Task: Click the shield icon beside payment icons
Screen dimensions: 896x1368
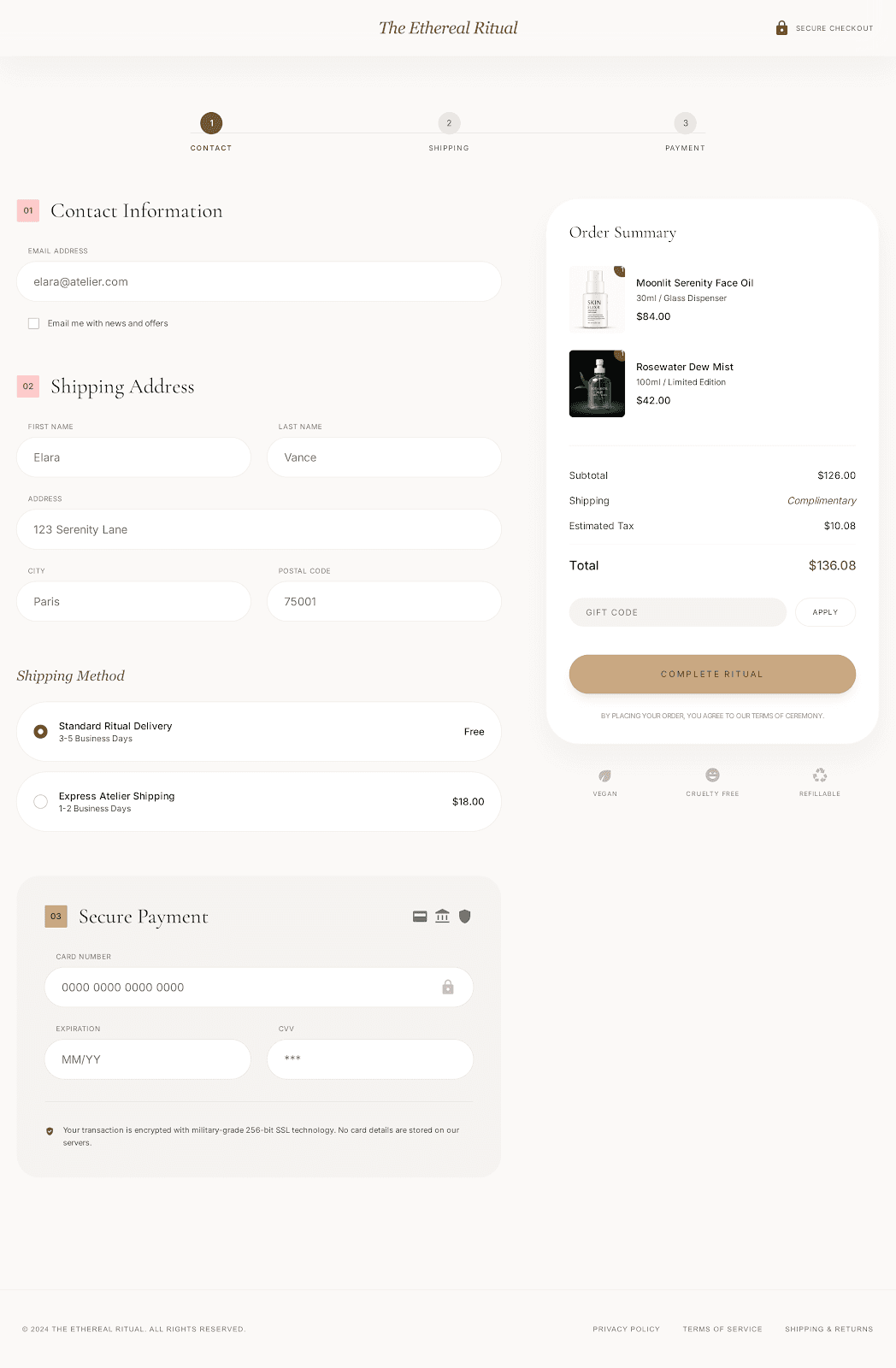Action: point(465,917)
